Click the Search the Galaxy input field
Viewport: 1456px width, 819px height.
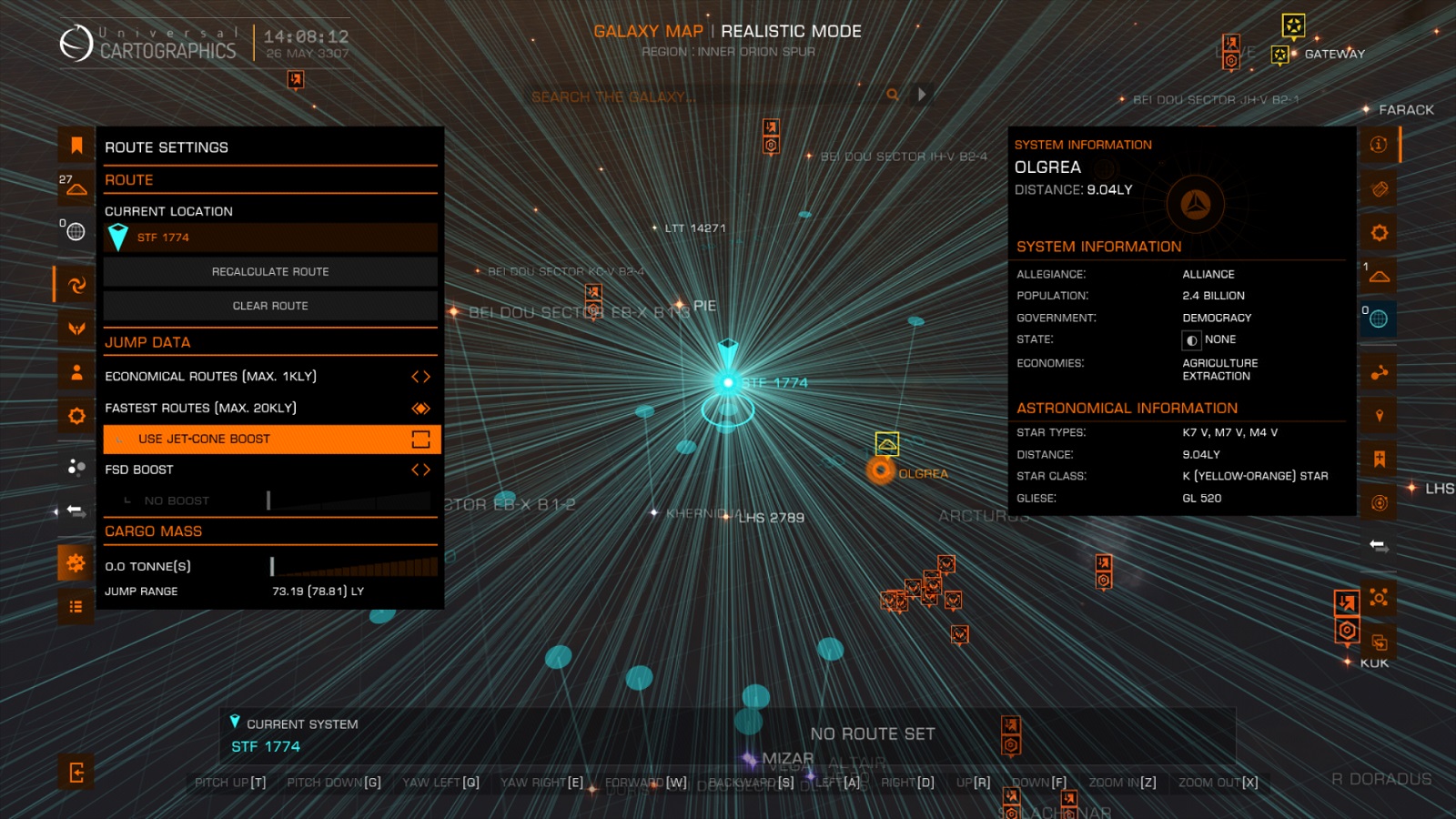click(705, 96)
